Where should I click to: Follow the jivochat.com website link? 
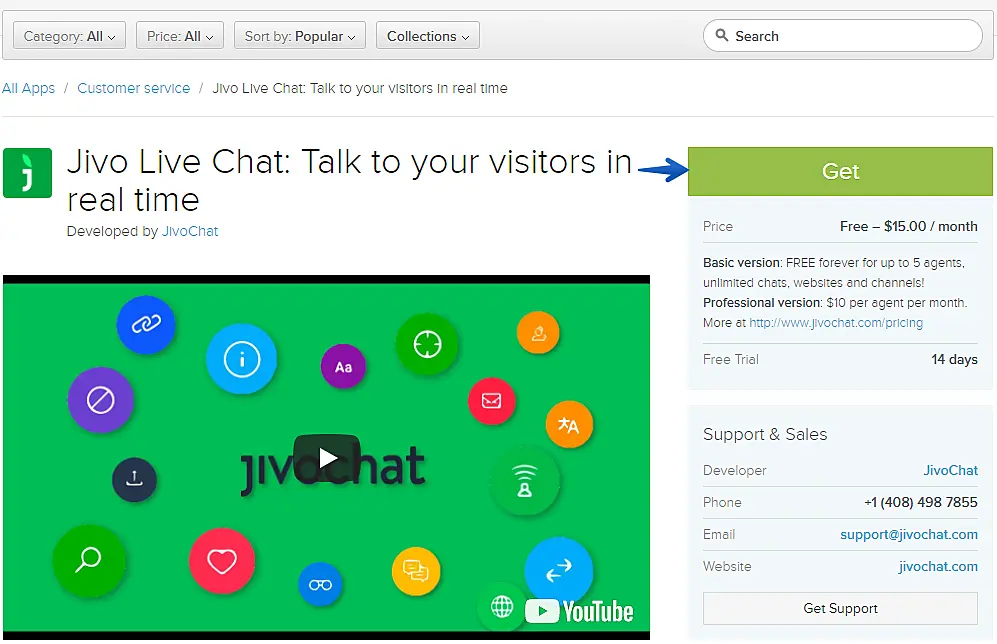coord(938,566)
